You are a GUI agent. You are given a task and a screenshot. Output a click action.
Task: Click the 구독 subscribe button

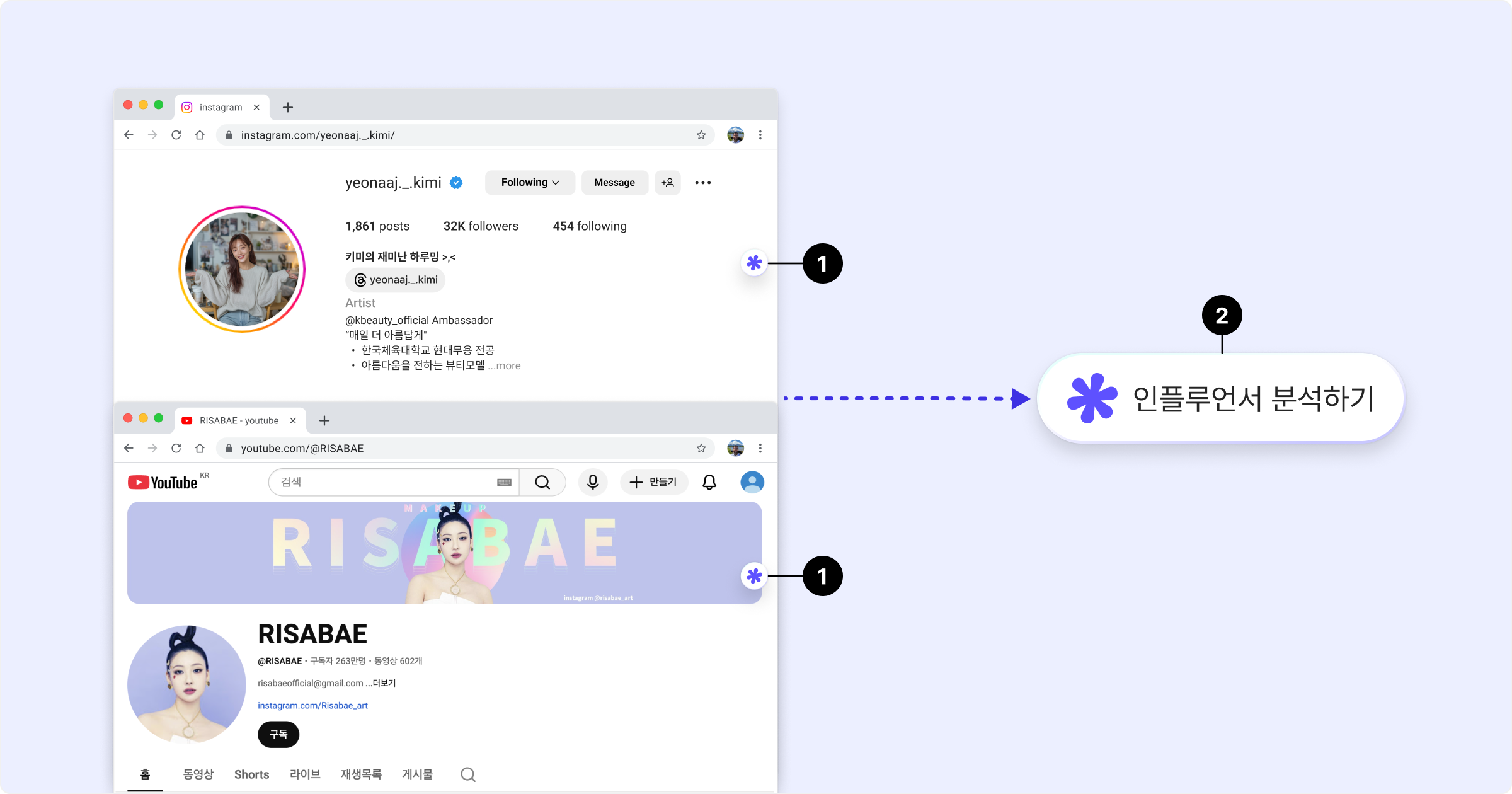coord(278,734)
